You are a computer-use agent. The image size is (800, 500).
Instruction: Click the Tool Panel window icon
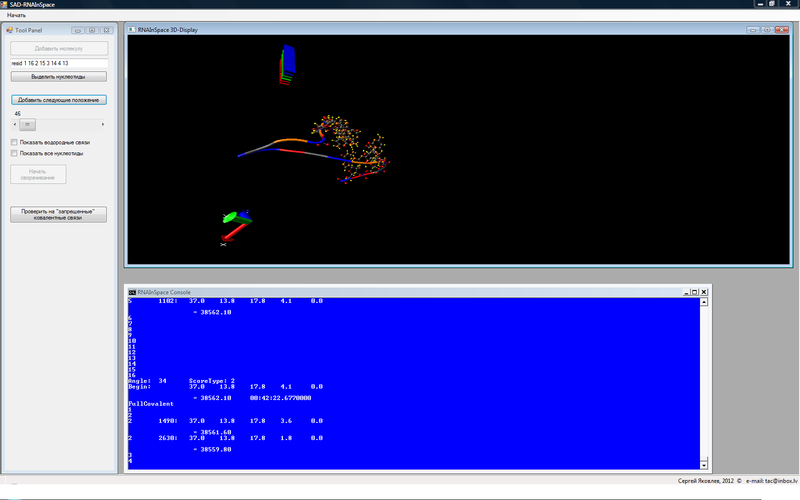pos(9,30)
